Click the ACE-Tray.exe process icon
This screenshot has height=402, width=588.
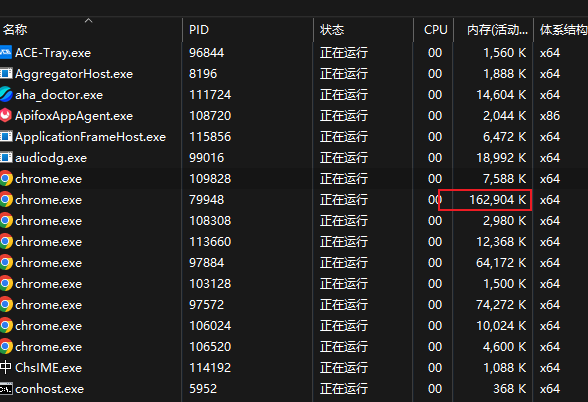click(6, 52)
